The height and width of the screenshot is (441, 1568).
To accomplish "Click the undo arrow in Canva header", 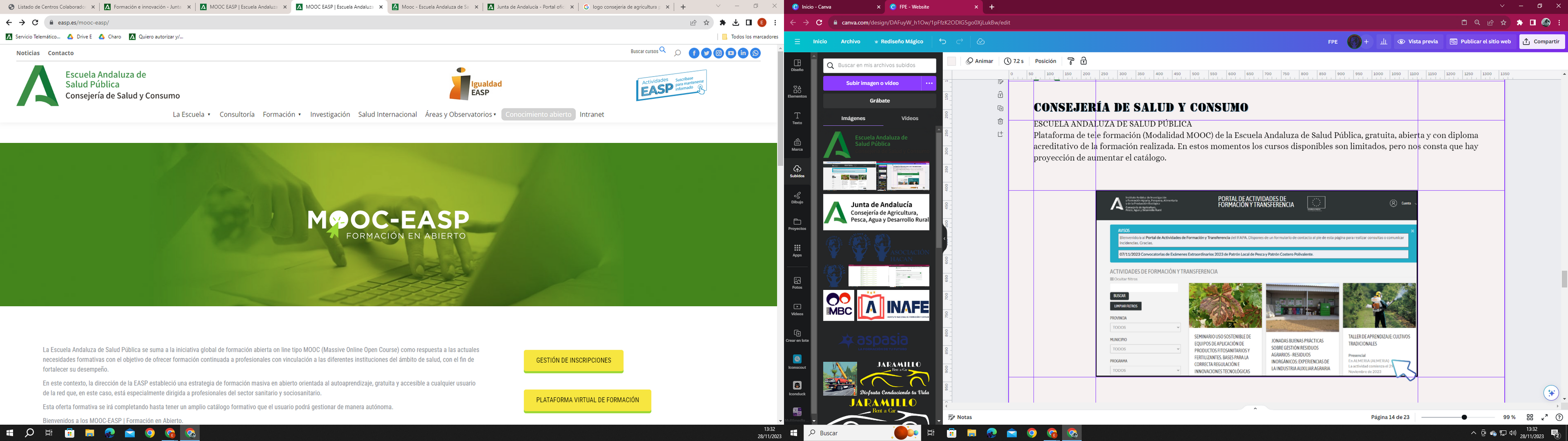I will click(942, 41).
